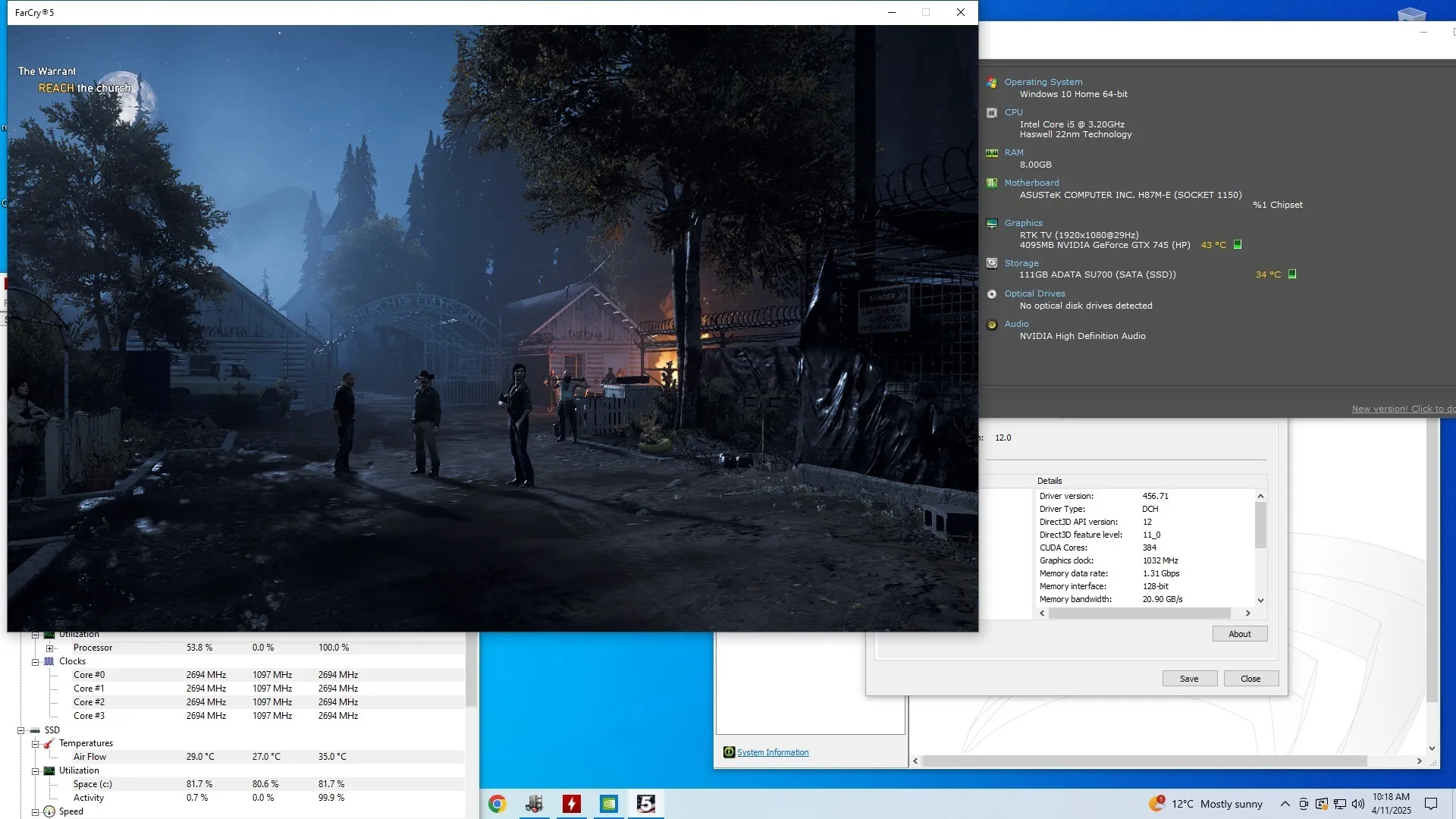Viewport: 1456px width, 819px height.
Task: Click the About button in NVIDIA dialog
Action: click(x=1240, y=634)
